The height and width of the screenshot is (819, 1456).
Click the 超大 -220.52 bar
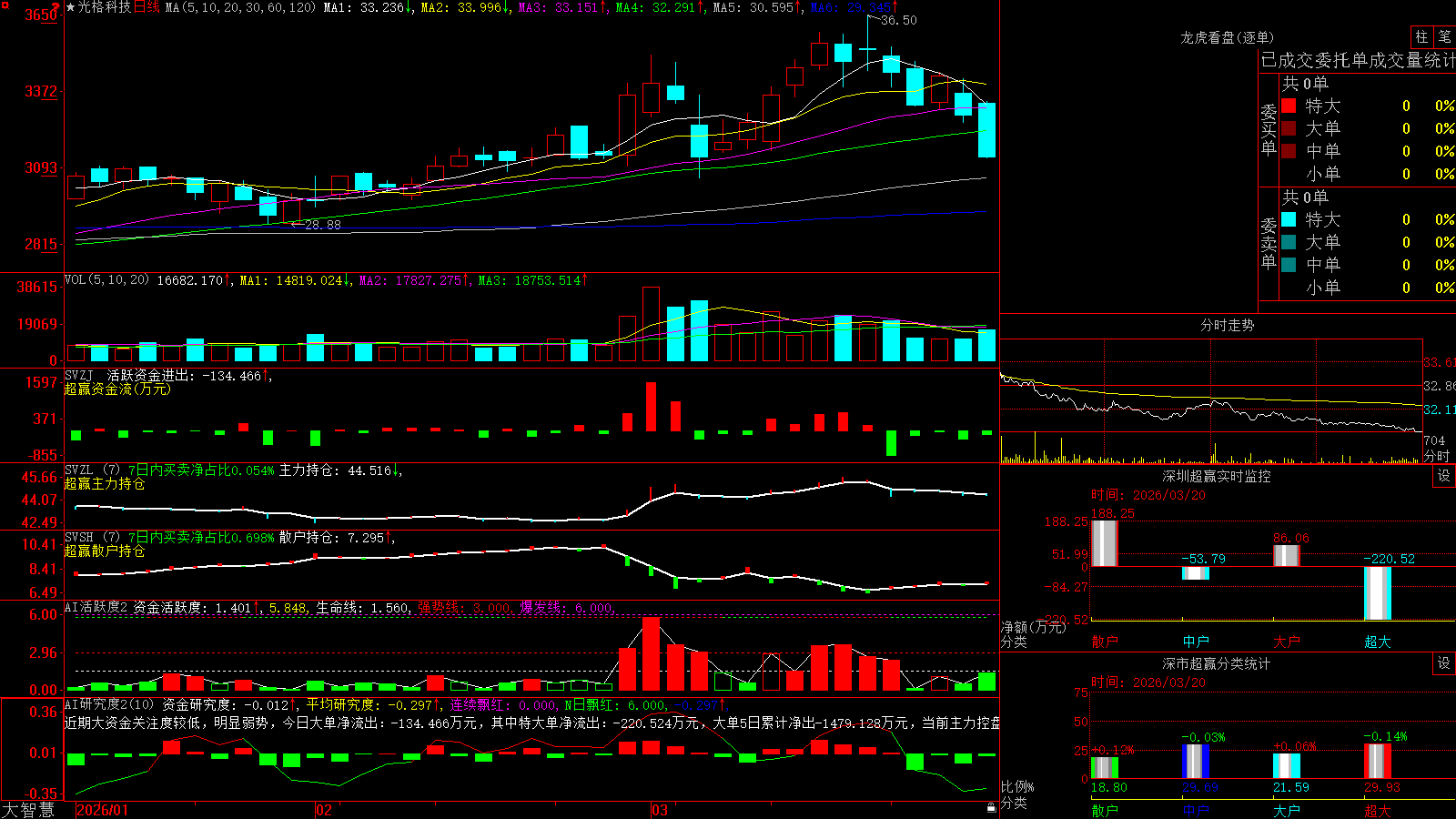[1378, 593]
